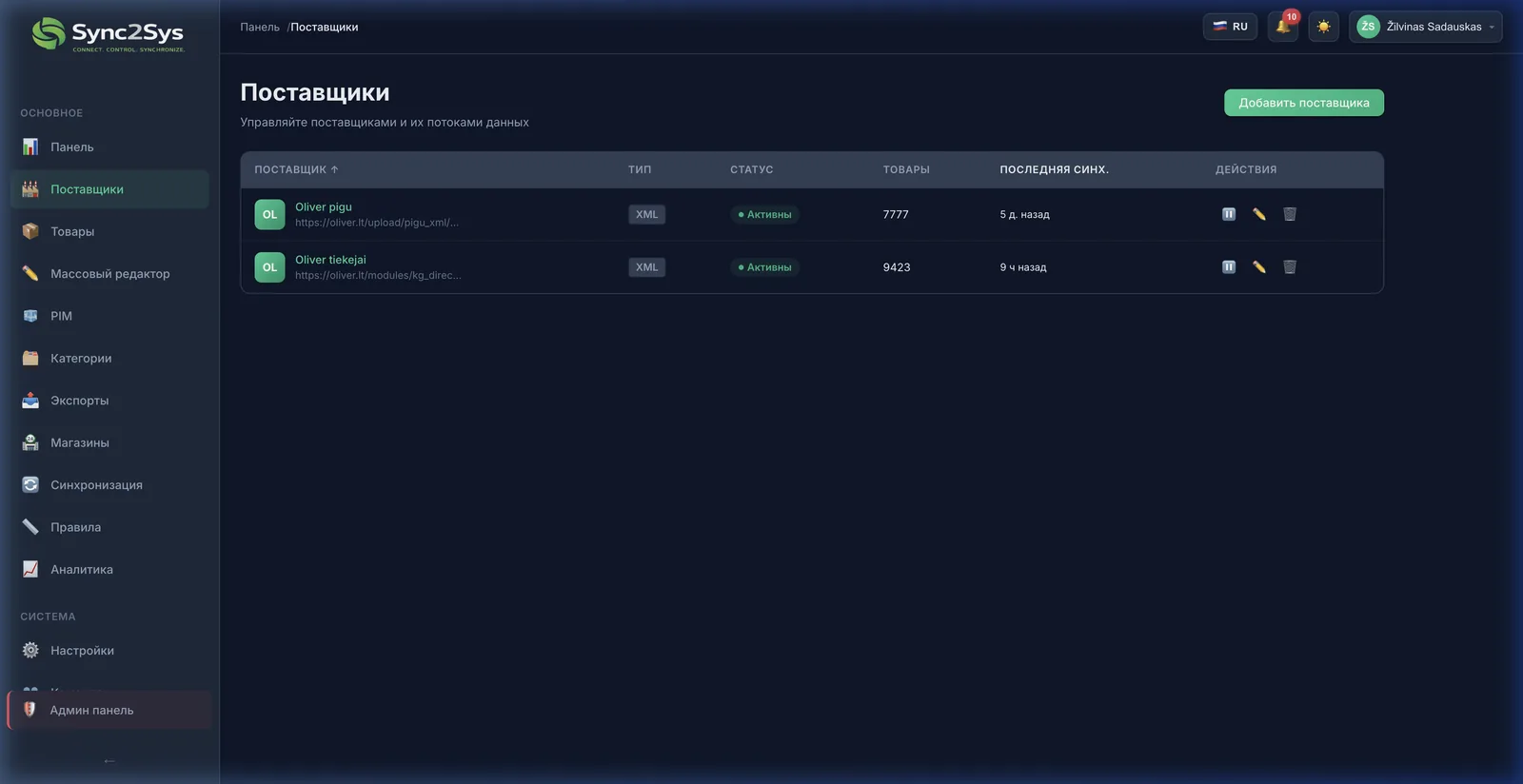Viewport: 1523px width, 784px height.
Task: Click product count 7777
Action: [x=896, y=214]
